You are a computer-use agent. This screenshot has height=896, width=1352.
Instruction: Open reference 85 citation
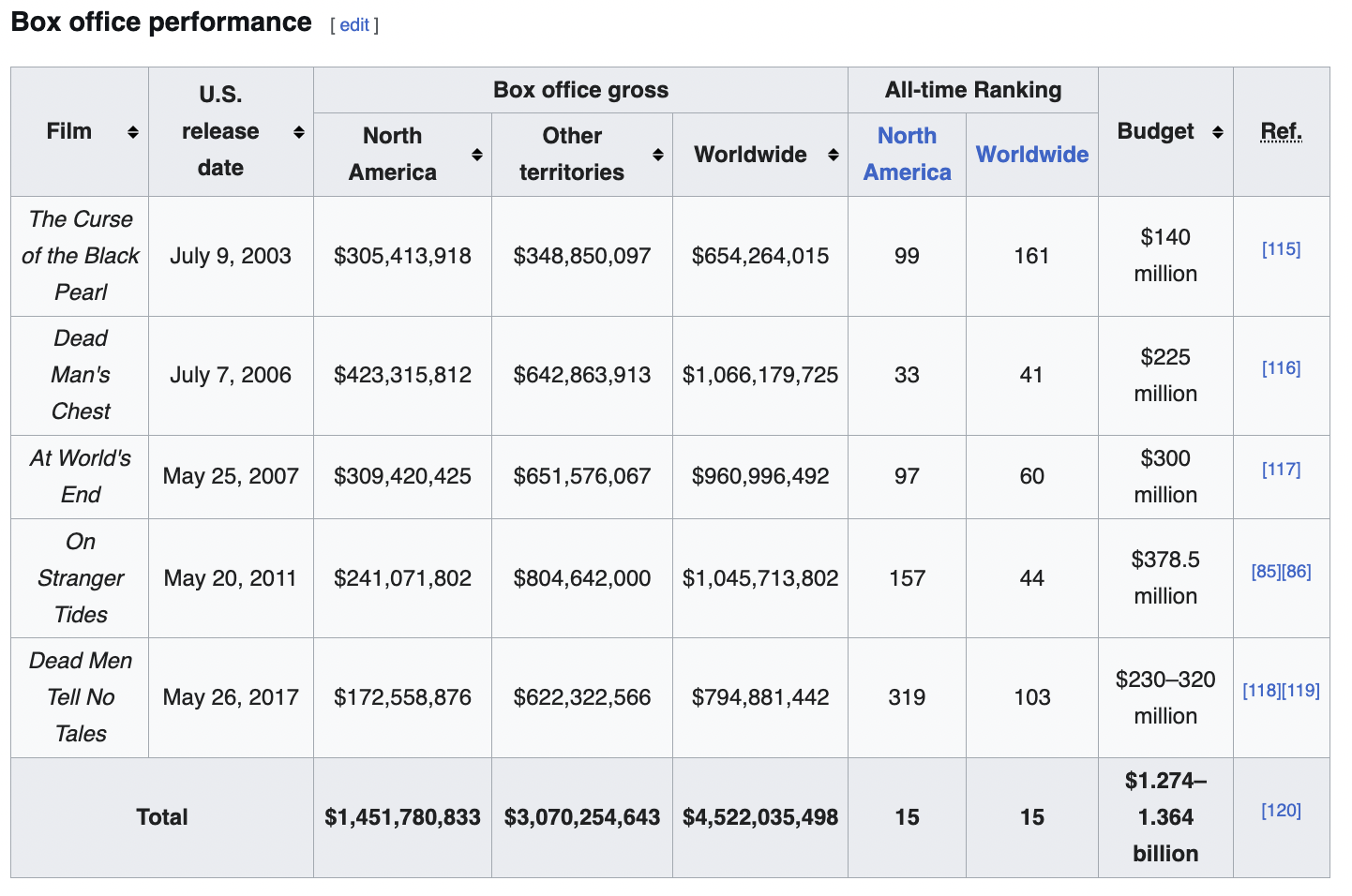click(x=1266, y=572)
